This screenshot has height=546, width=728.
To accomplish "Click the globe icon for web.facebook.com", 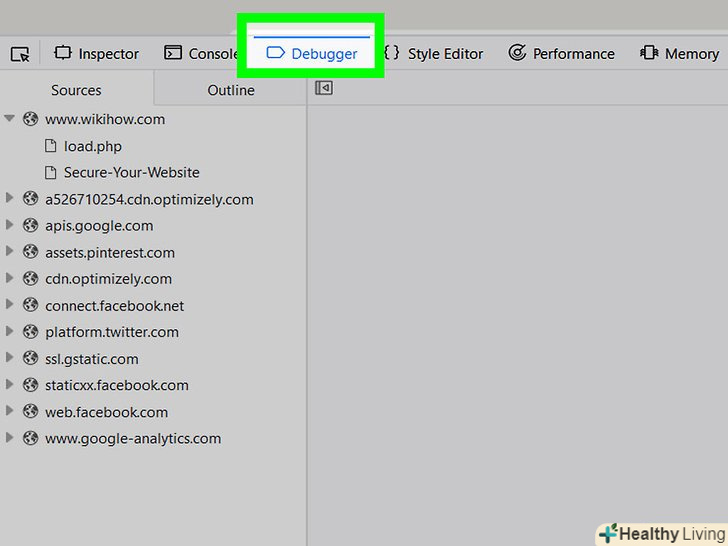I will [x=31, y=411].
